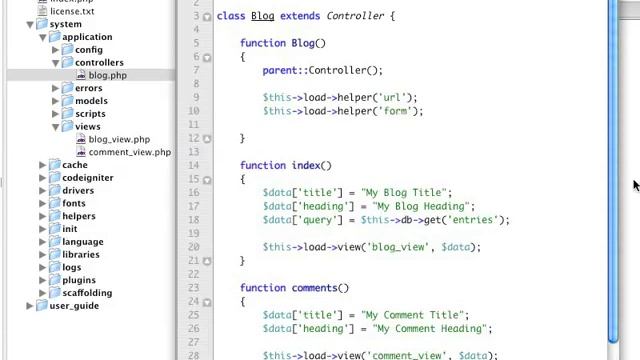This screenshot has height=360, width=640.
Task: Click the fonts folder icon
Action: point(55,203)
